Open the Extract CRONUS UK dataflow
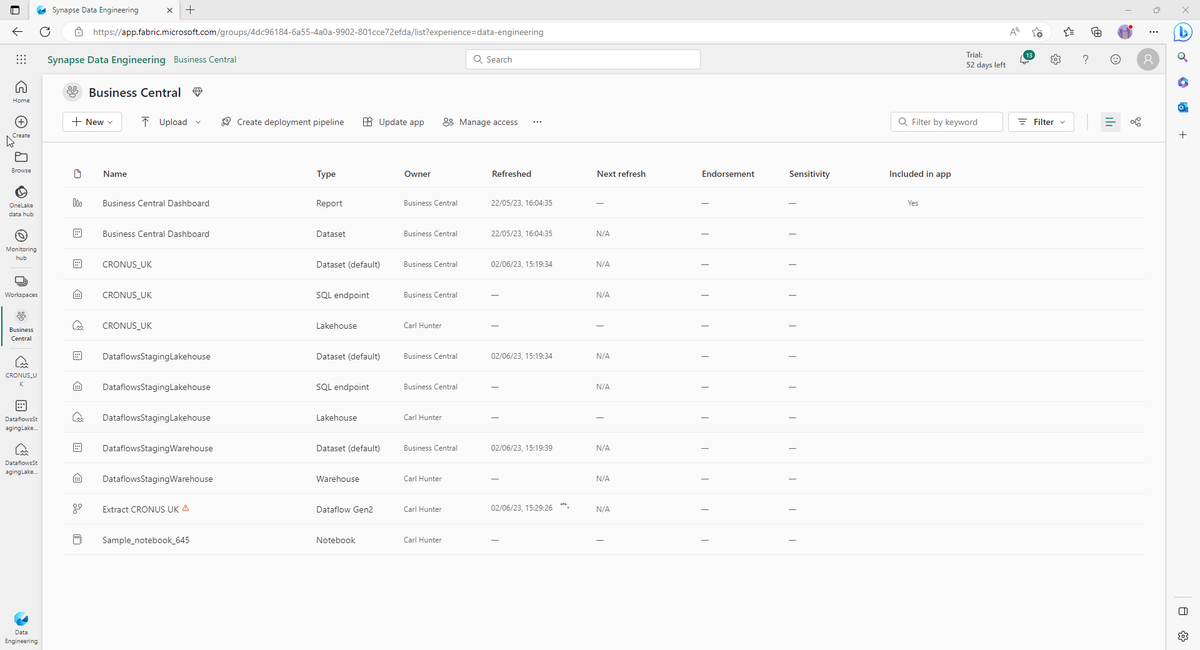Viewport: 1200px width, 650px height. point(140,509)
